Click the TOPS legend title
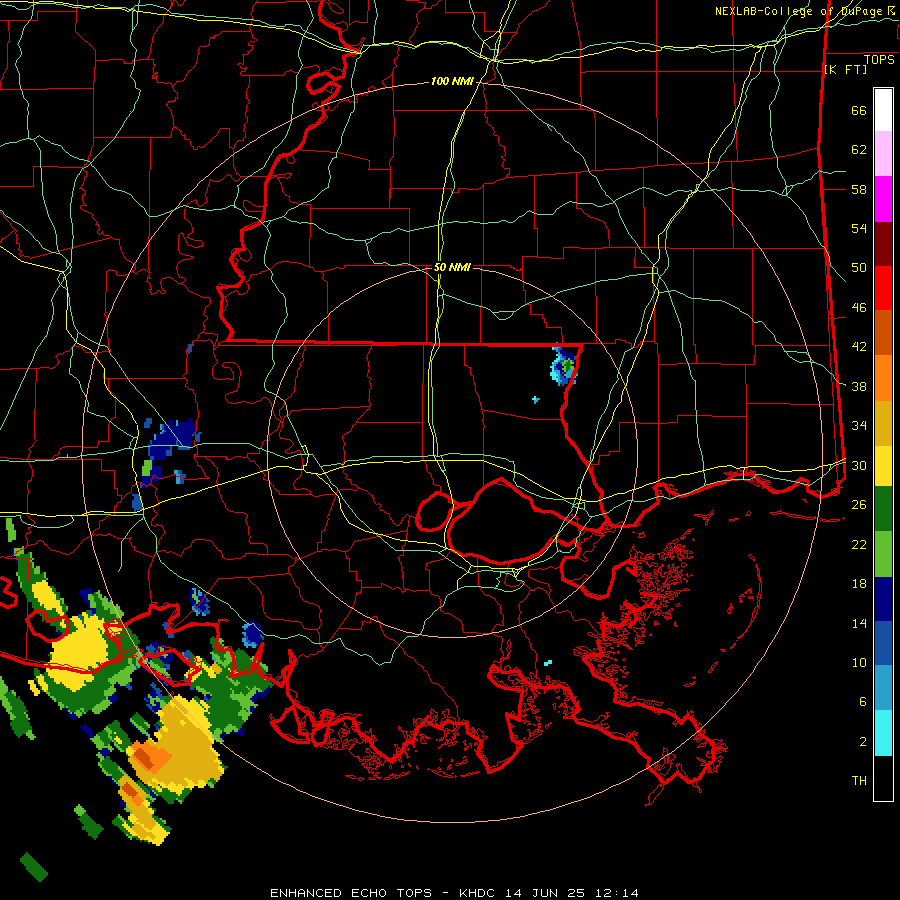Image resolution: width=900 pixels, height=900 pixels. point(879,60)
